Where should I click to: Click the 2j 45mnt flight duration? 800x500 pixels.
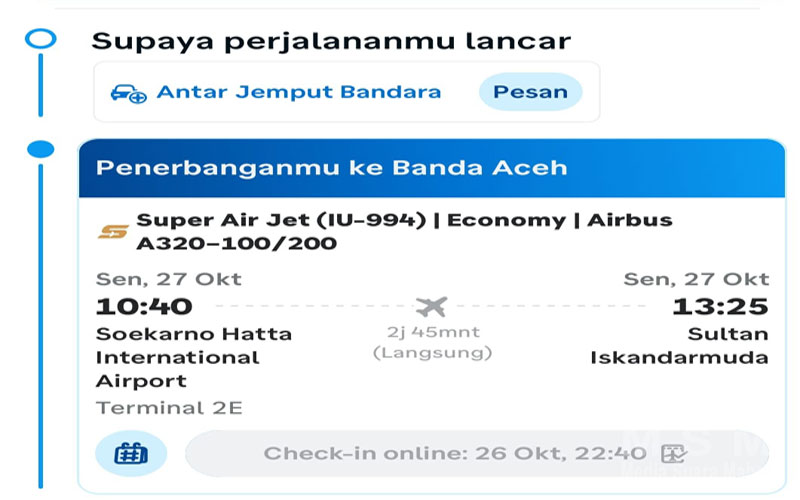tap(431, 333)
